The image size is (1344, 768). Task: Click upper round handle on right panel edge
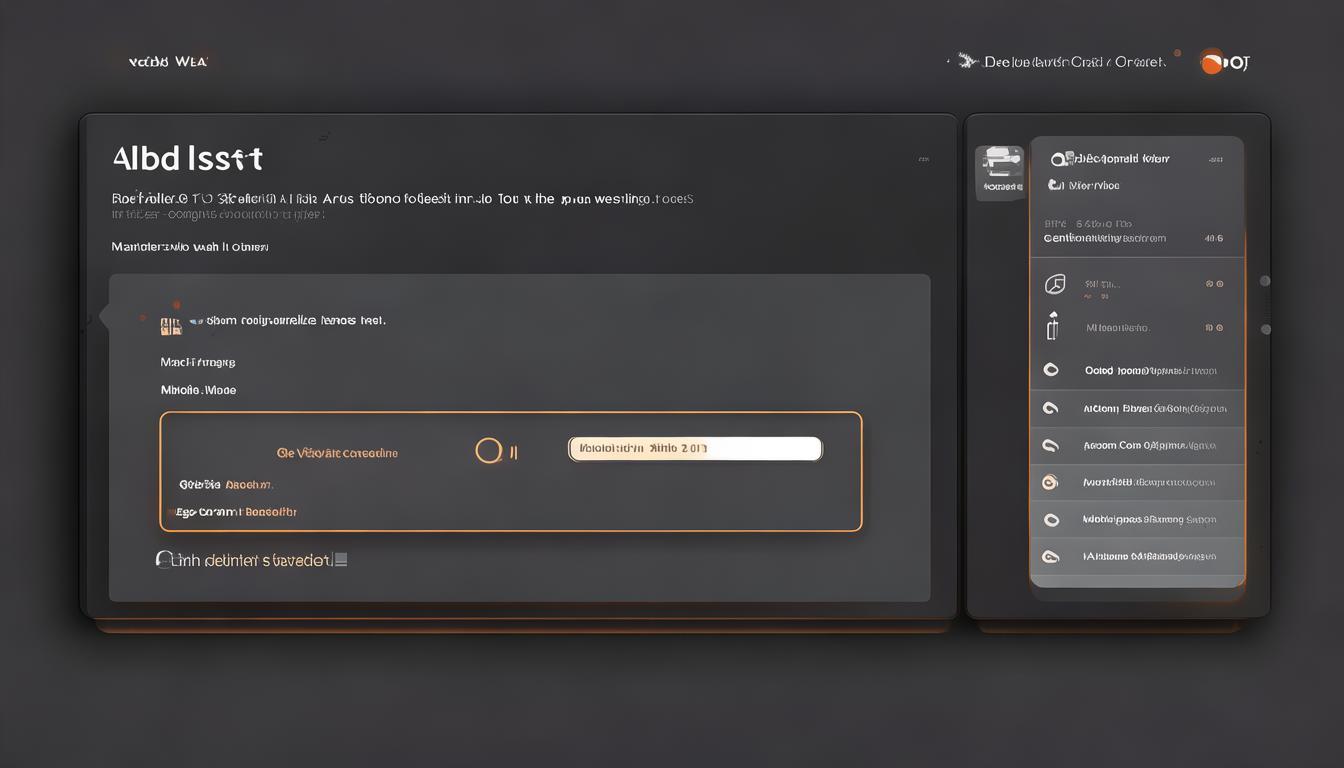pyautogui.click(x=1265, y=281)
